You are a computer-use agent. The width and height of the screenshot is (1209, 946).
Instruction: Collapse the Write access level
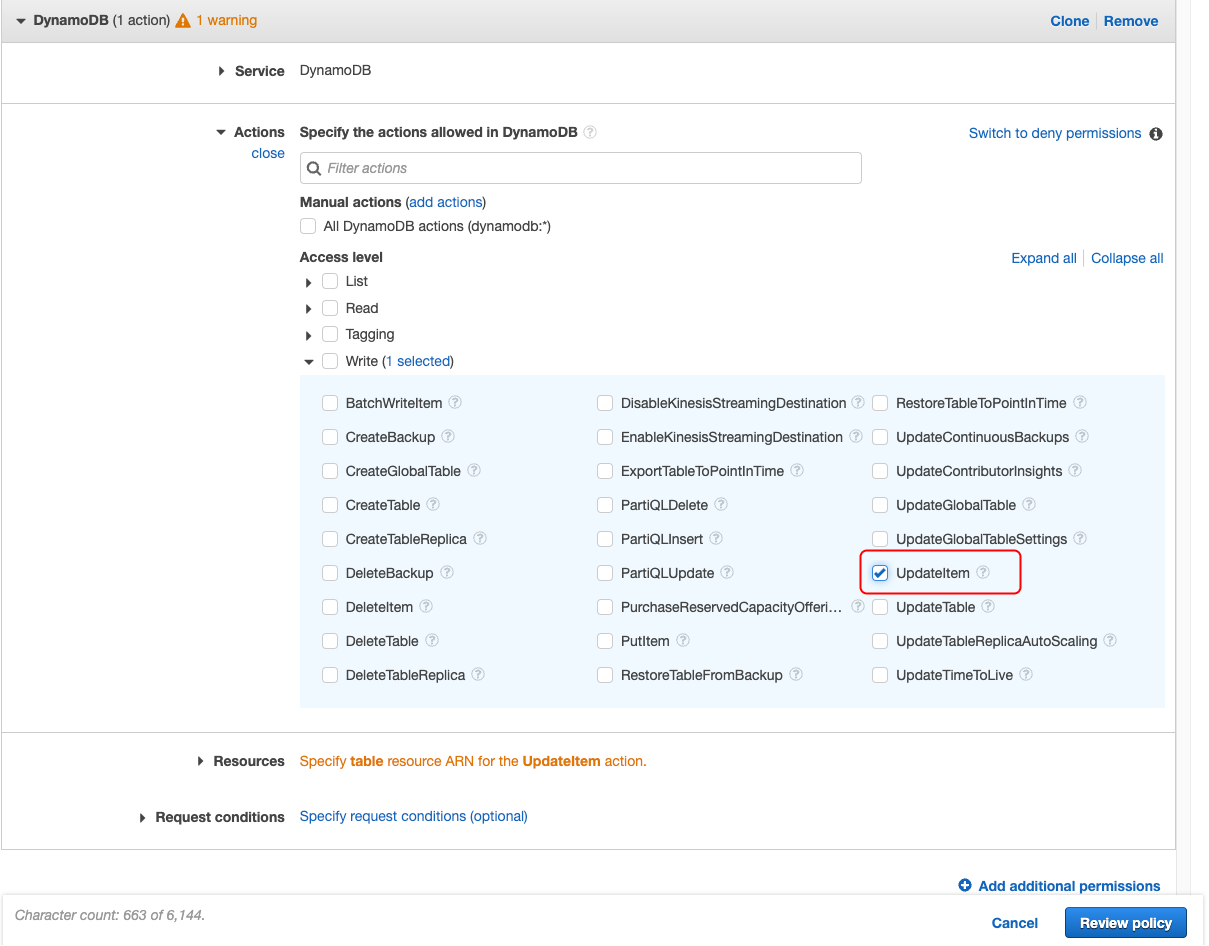point(309,362)
